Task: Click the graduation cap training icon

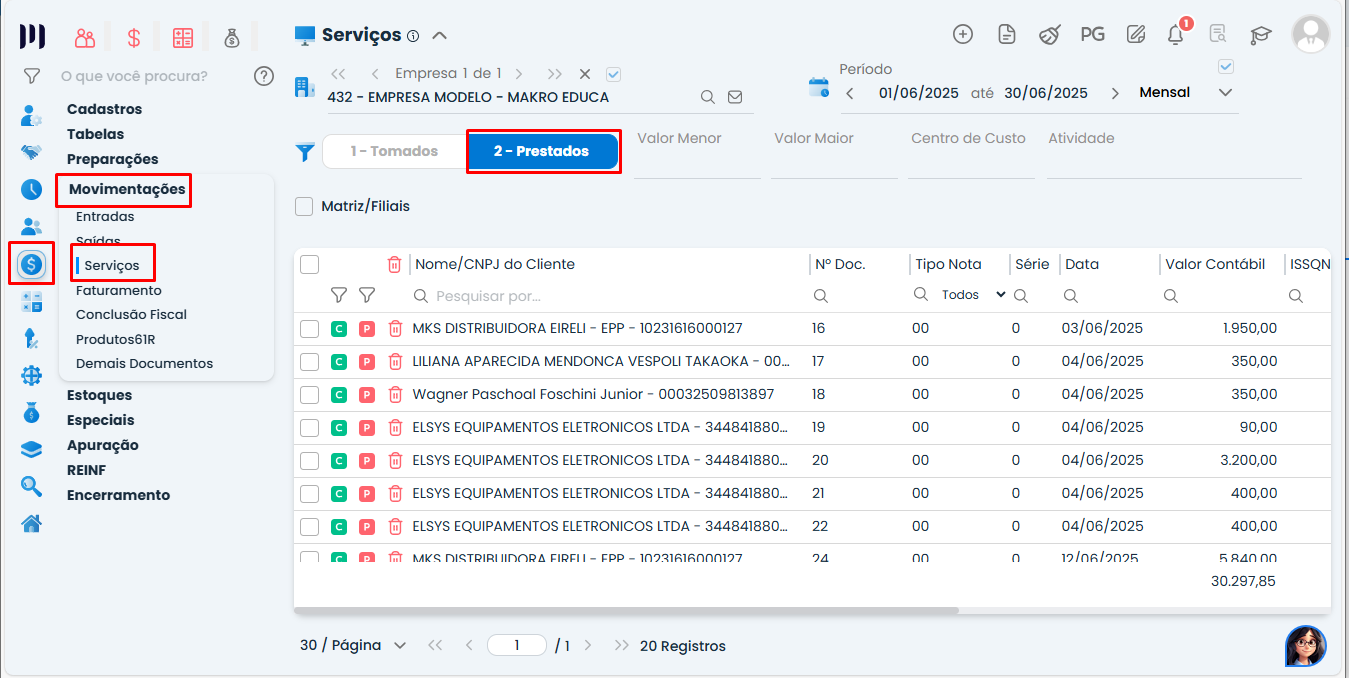Action: coord(1260,35)
